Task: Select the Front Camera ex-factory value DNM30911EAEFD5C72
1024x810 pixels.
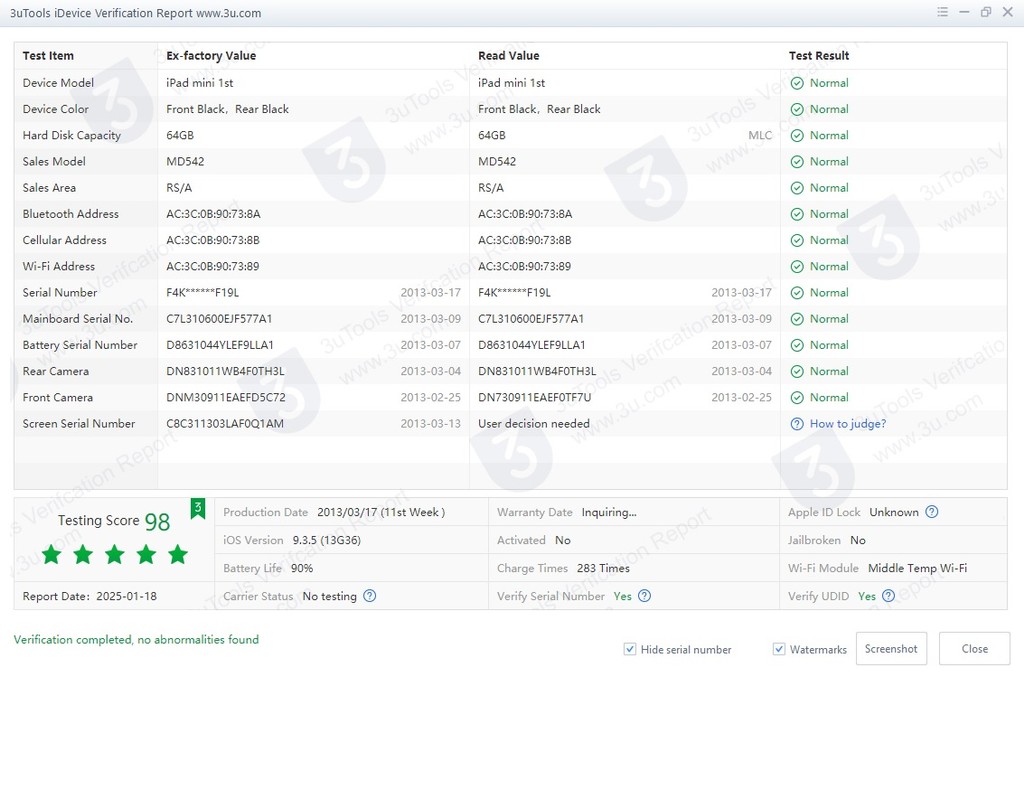Action: 225,397
